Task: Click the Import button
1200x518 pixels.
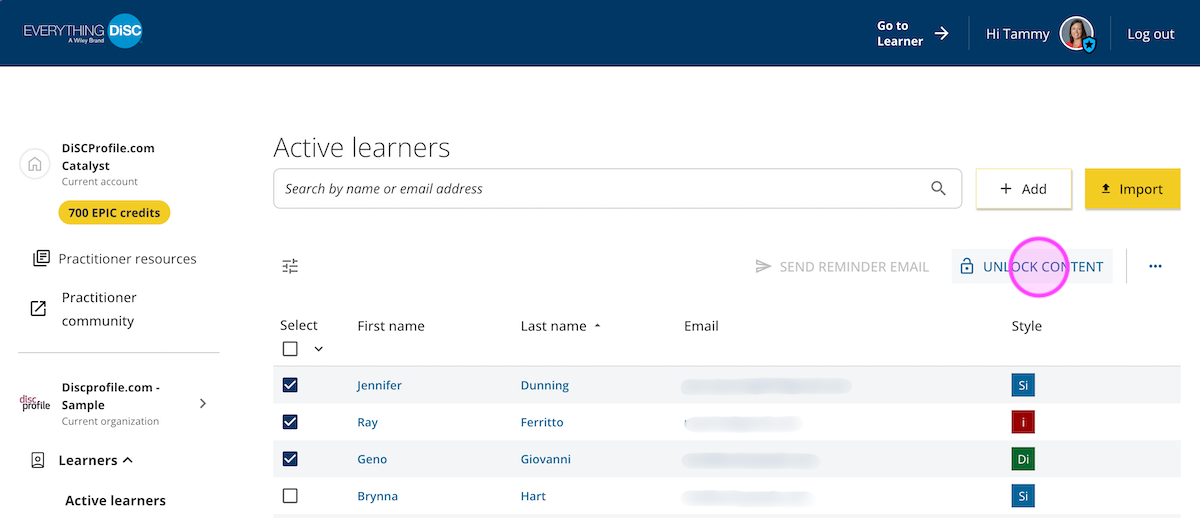Action: [x=1133, y=189]
